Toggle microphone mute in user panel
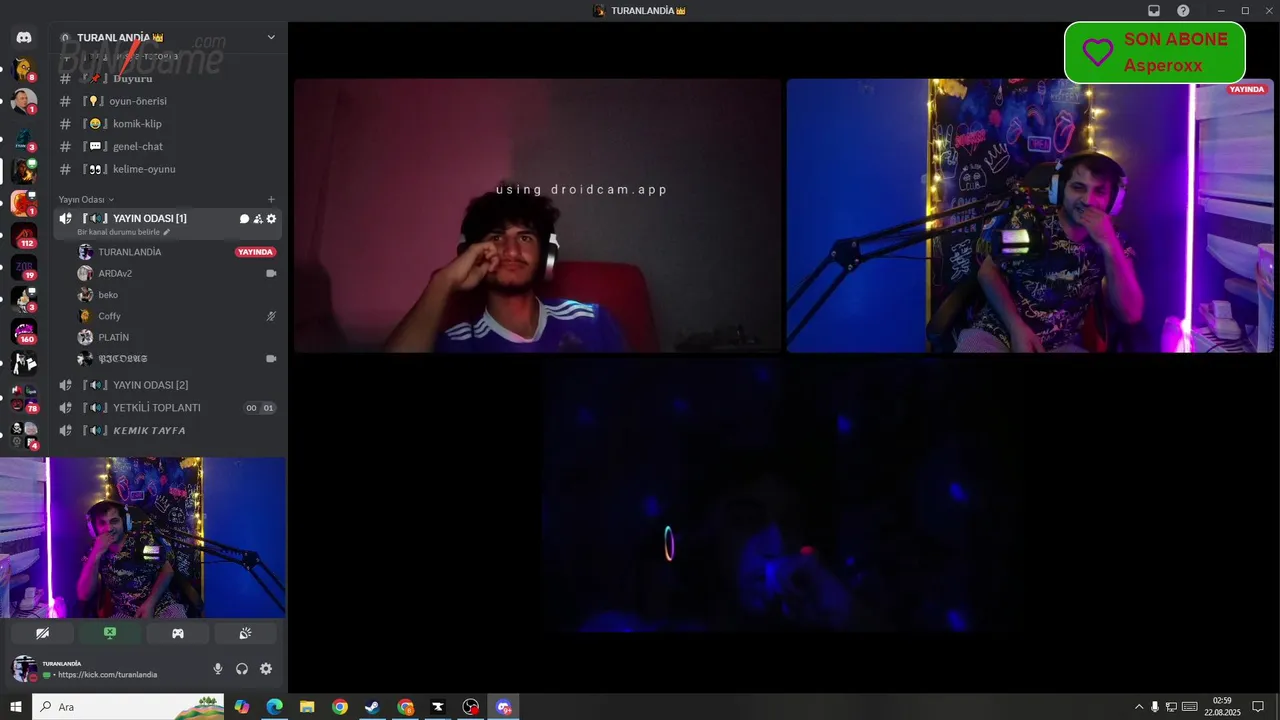This screenshot has width=1280, height=720. click(x=218, y=669)
